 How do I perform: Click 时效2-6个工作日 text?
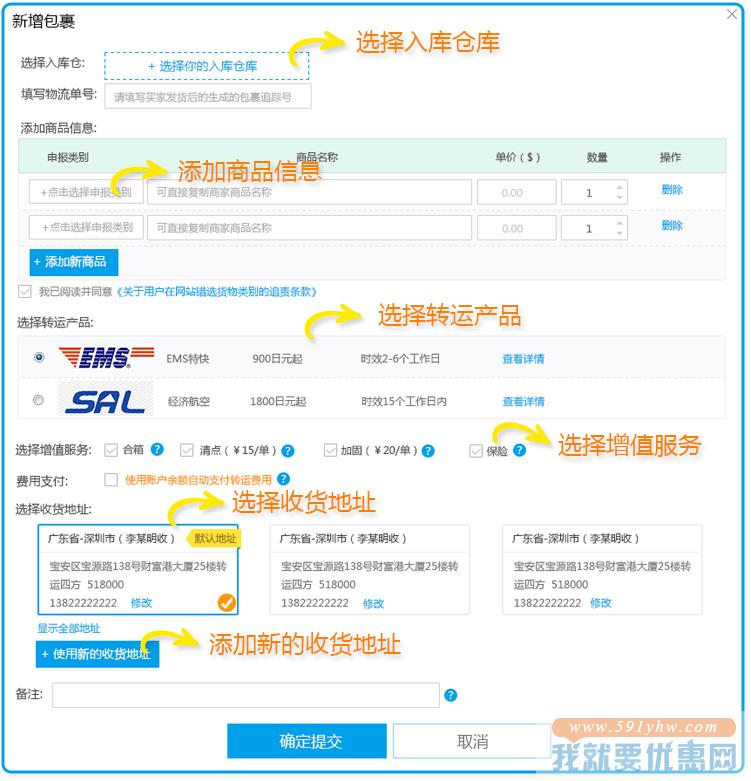[x=400, y=359]
